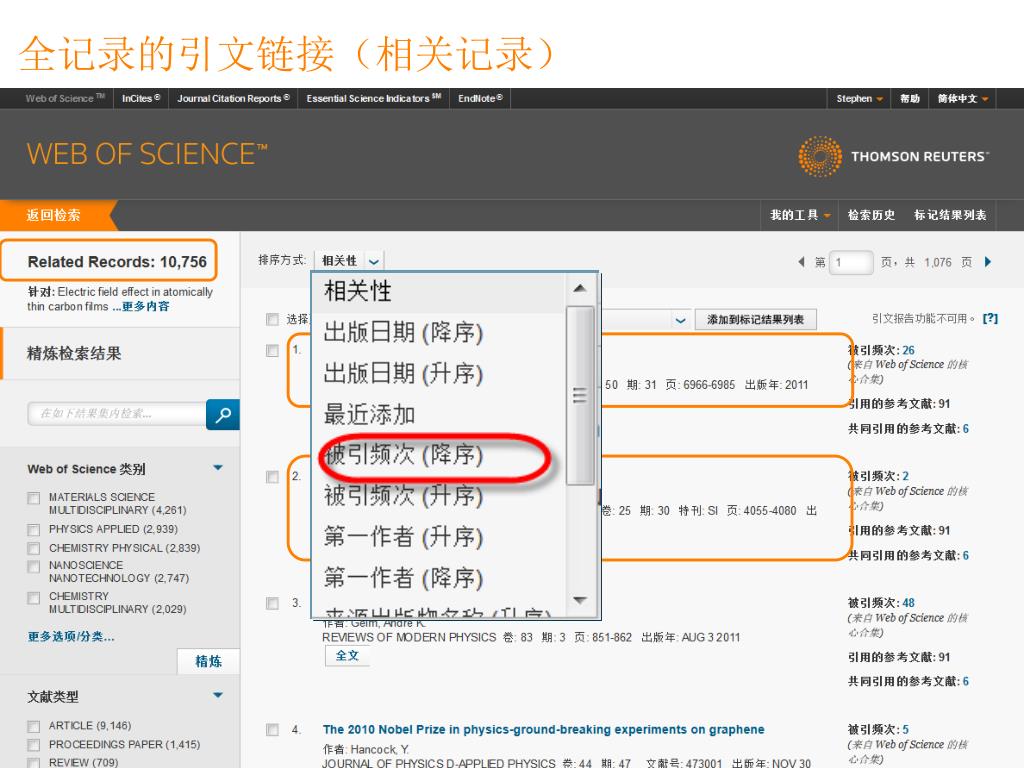
Task: Open the citation report help [?] link
Action: click(x=990, y=318)
